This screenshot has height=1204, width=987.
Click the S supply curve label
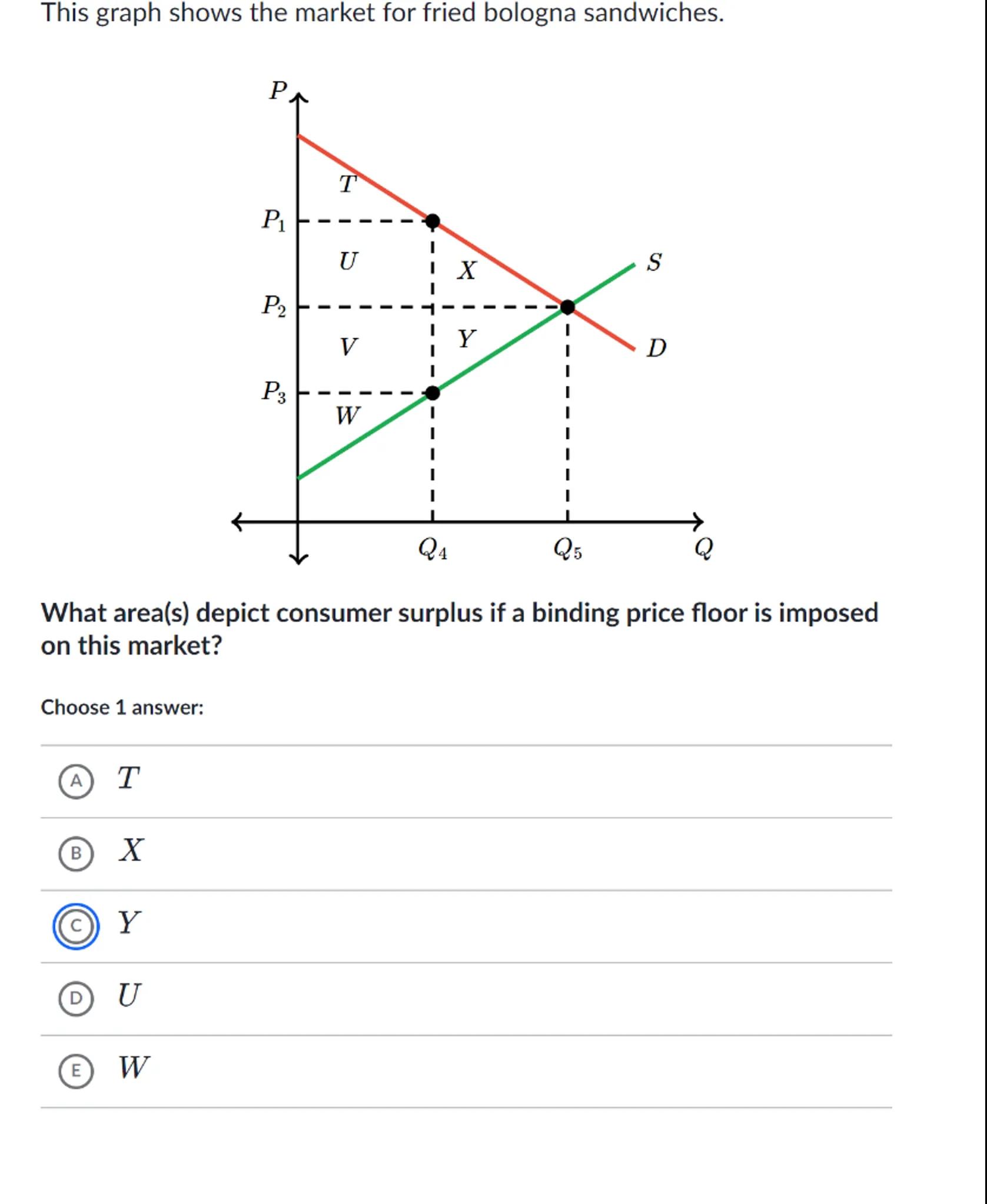(x=654, y=262)
